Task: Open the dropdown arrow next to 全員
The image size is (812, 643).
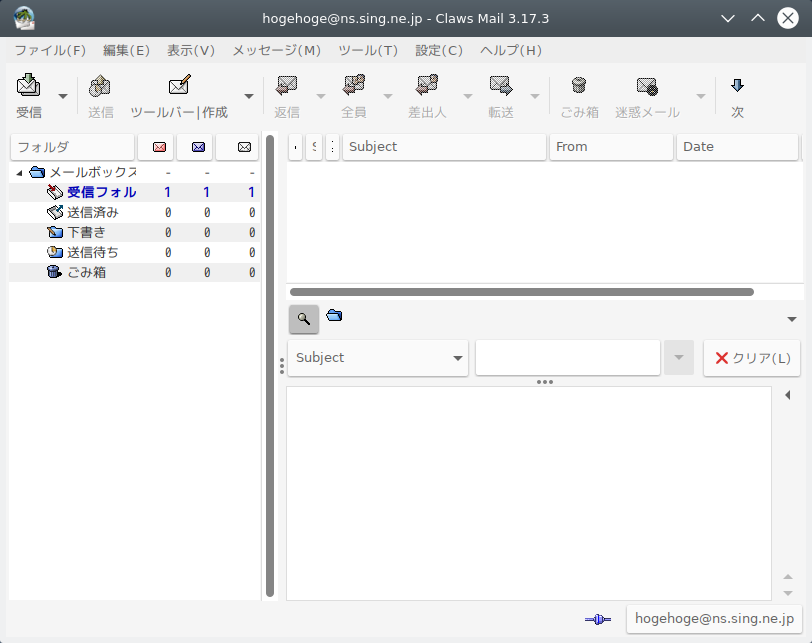Action: (x=388, y=96)
